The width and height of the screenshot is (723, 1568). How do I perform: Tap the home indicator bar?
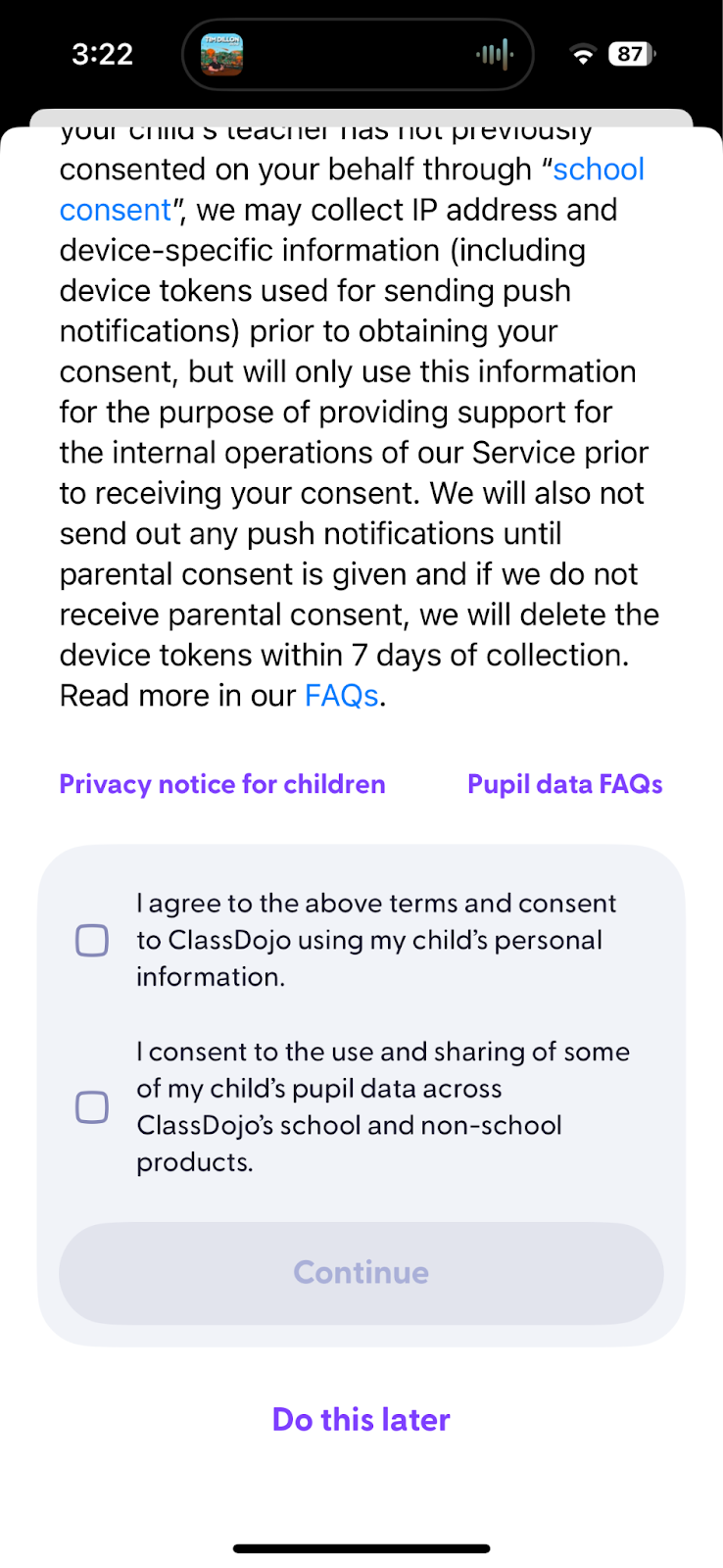pos(361,1548)
